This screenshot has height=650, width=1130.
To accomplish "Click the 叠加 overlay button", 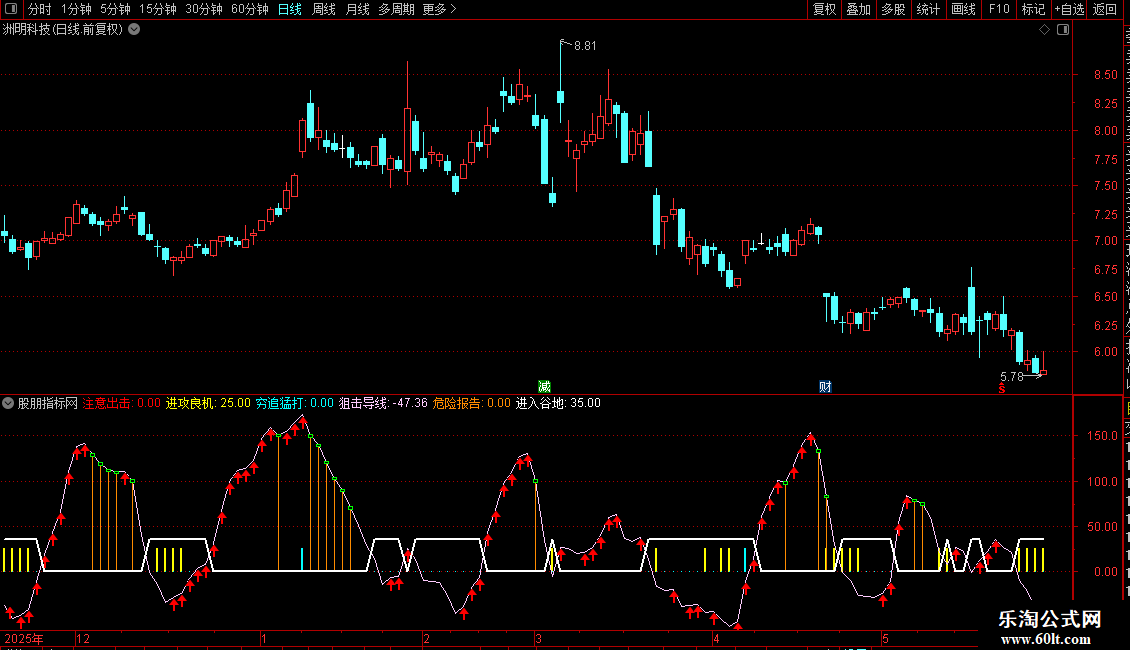I will [859, 9].
